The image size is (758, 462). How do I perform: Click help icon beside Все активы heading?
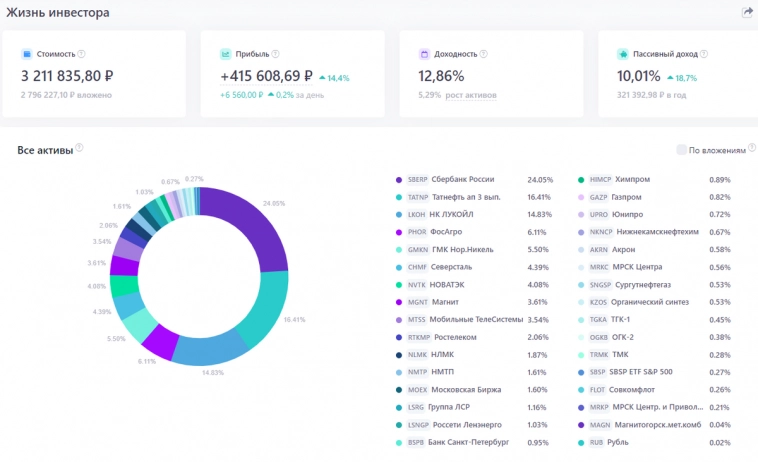[x=79, y=147]
